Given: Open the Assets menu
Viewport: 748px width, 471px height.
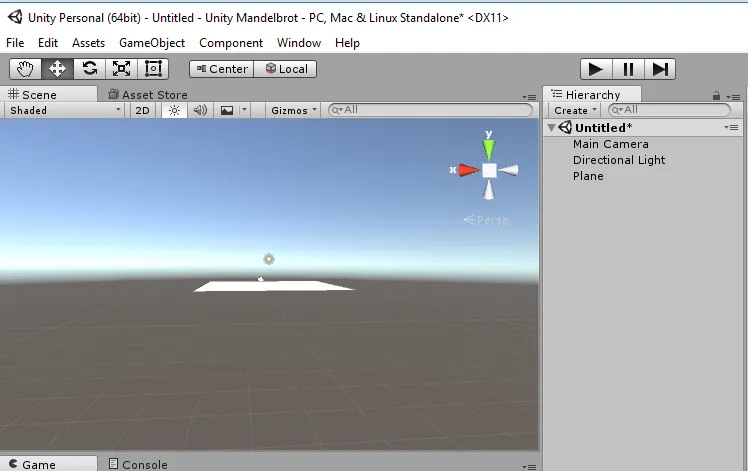Looking at the screenshot, I should [x=88, y=43].
